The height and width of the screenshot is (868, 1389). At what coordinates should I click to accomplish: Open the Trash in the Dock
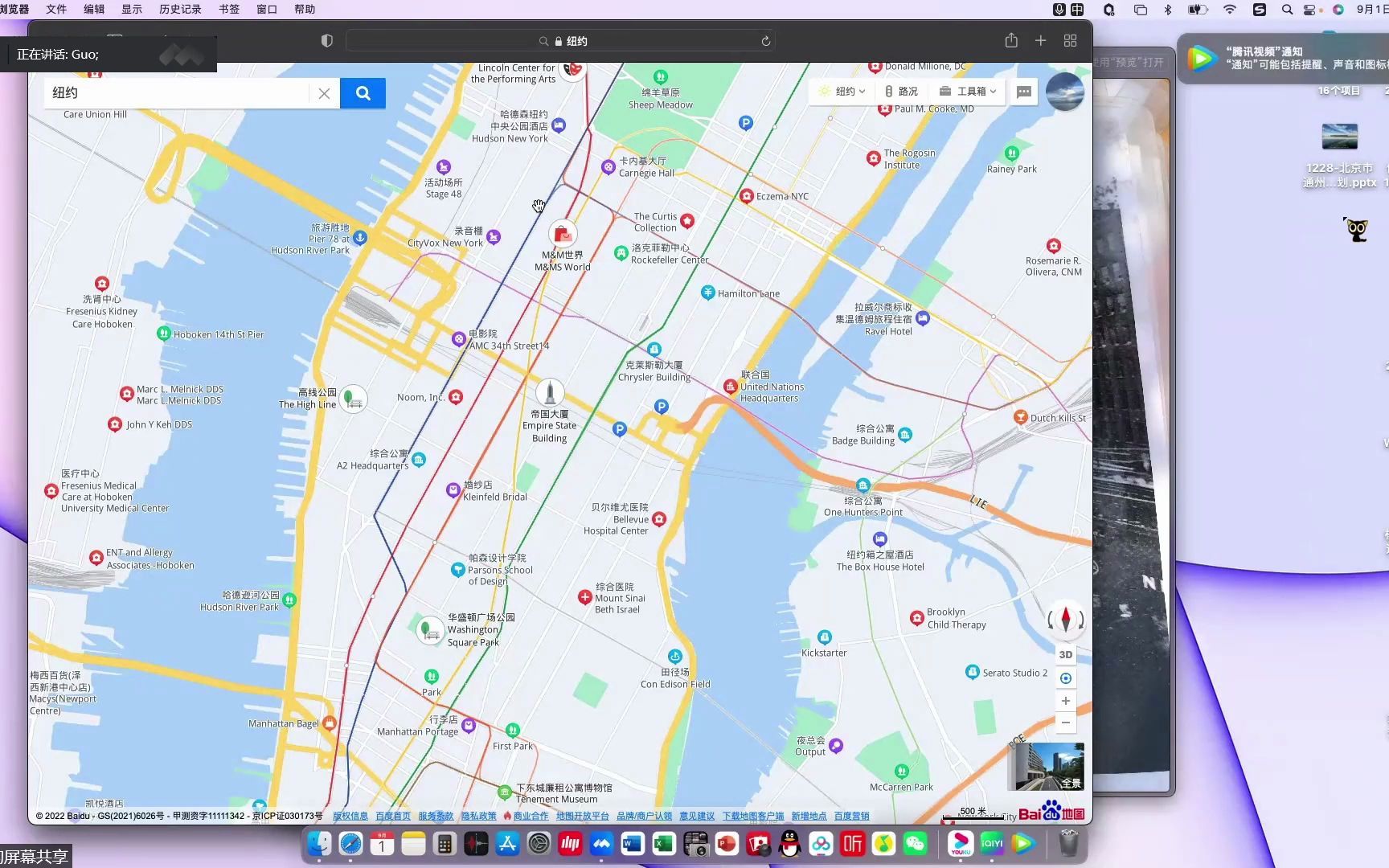(x=1068, y=843)
